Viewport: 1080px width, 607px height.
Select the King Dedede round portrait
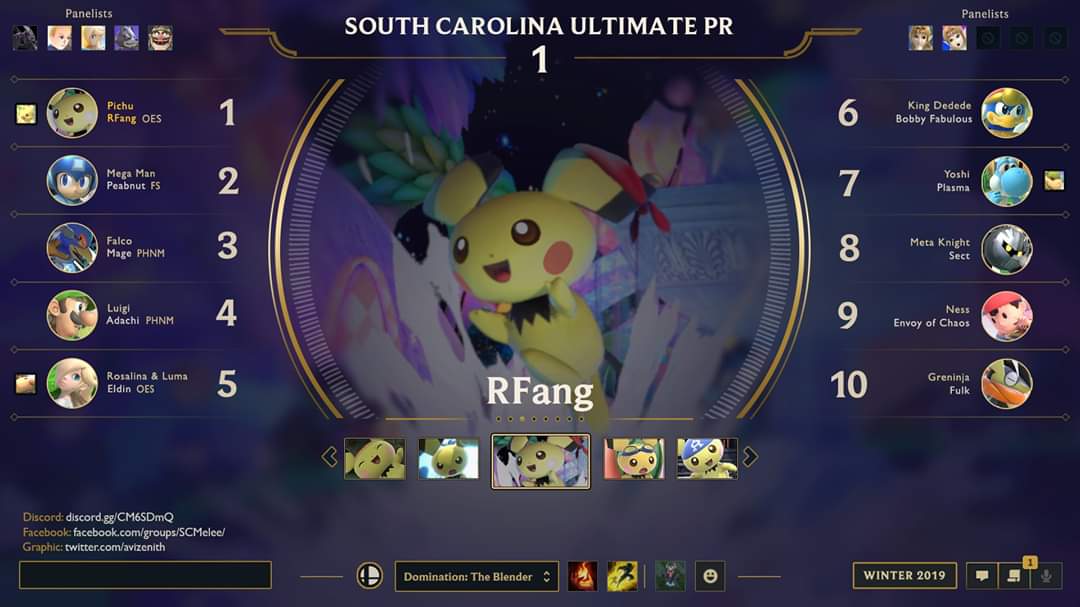1006,112
